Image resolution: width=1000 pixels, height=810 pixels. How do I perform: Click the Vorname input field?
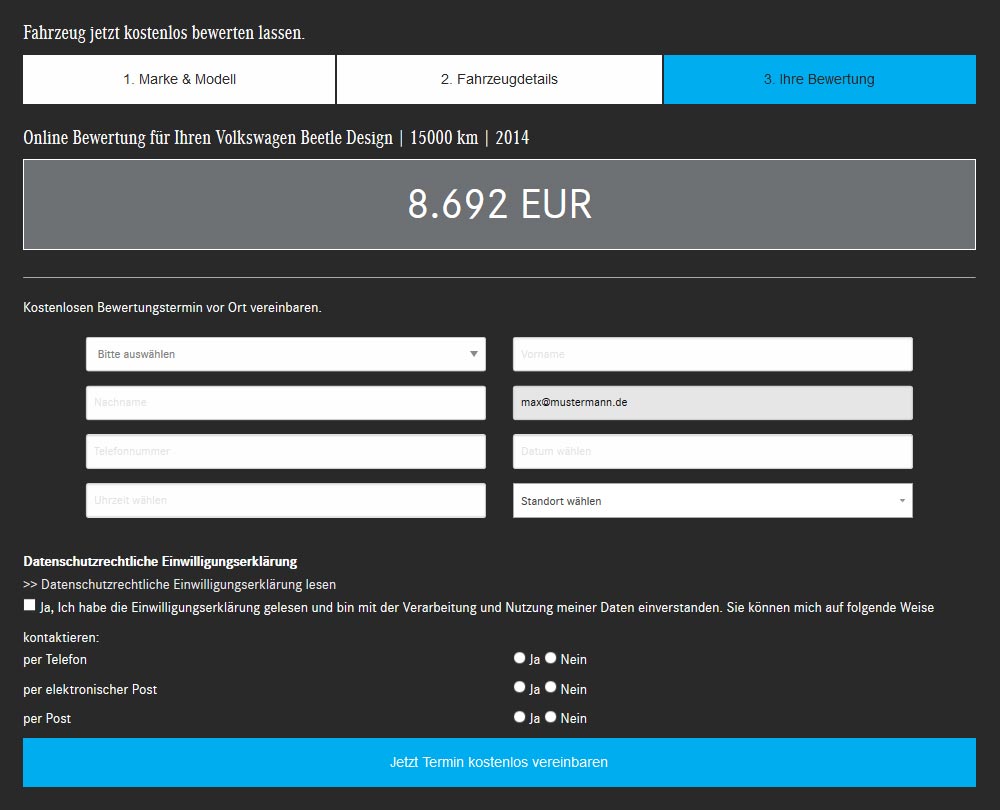[x=712, y=354]
